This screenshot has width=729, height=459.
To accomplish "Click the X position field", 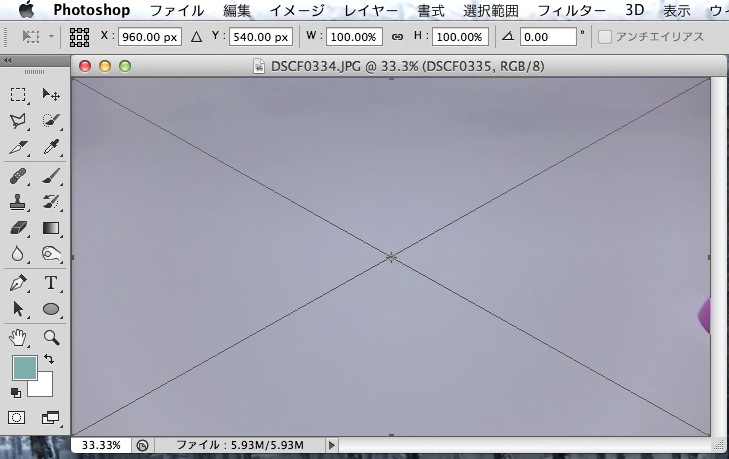I will (x=150, y=37).
